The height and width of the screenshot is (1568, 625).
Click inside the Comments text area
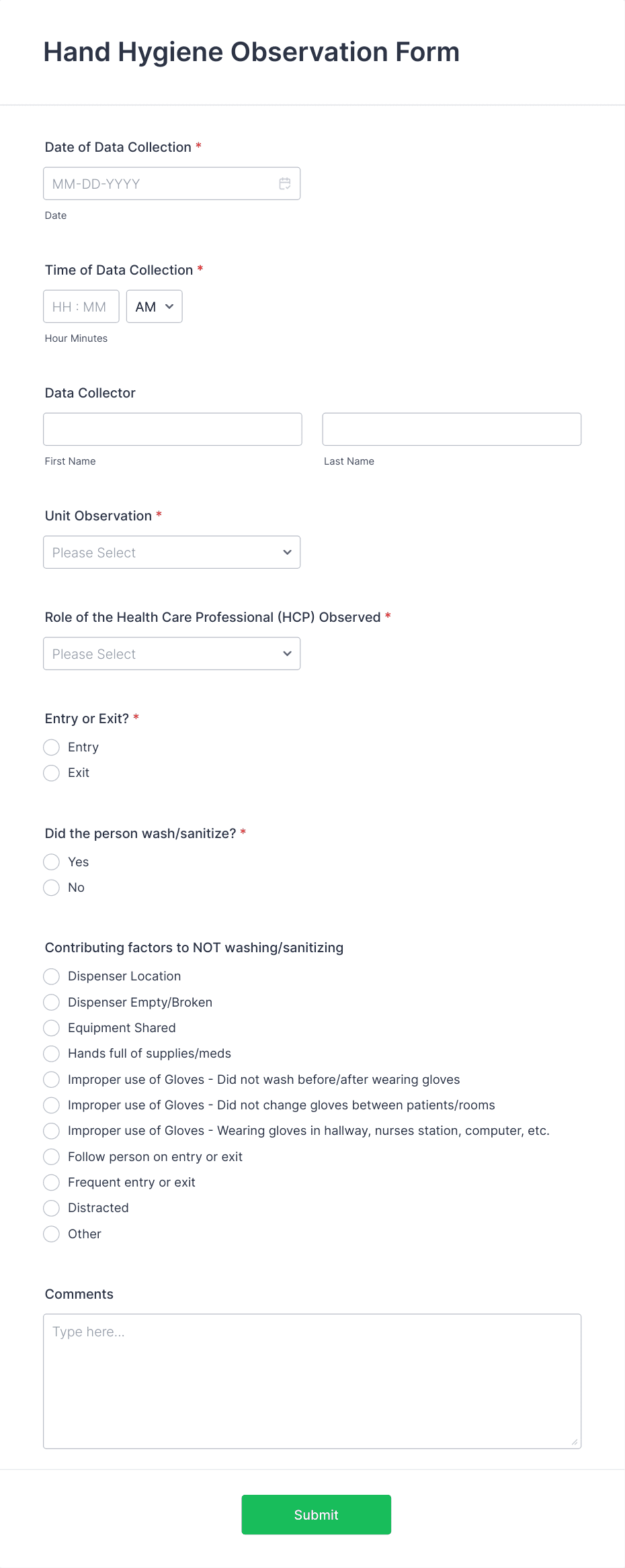312,1377
